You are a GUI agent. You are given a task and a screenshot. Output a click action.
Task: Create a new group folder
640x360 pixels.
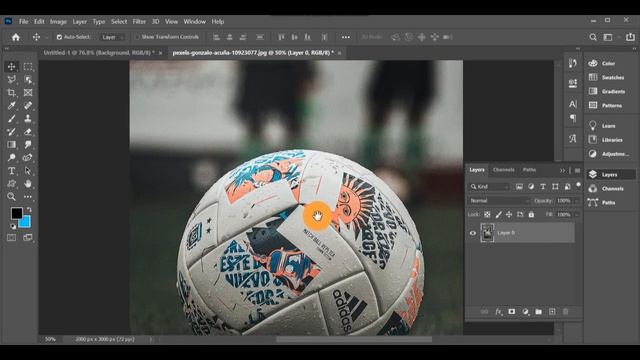539,311
